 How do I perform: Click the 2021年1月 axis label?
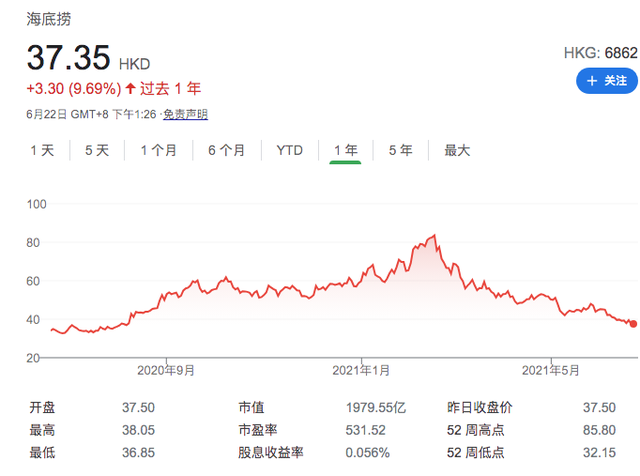pyautogui.click(x=361, y=371)
